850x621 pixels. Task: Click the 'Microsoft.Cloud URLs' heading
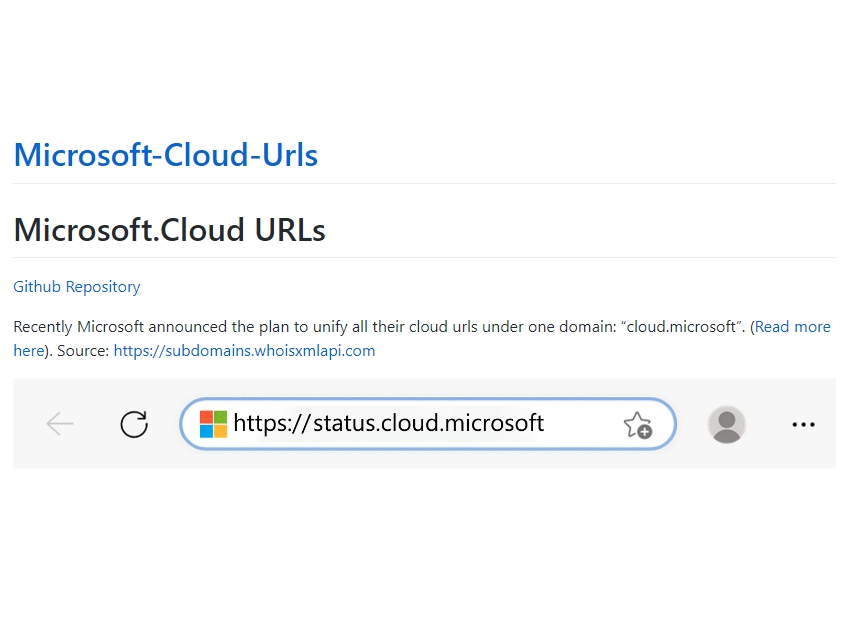[x=169, y=230]
